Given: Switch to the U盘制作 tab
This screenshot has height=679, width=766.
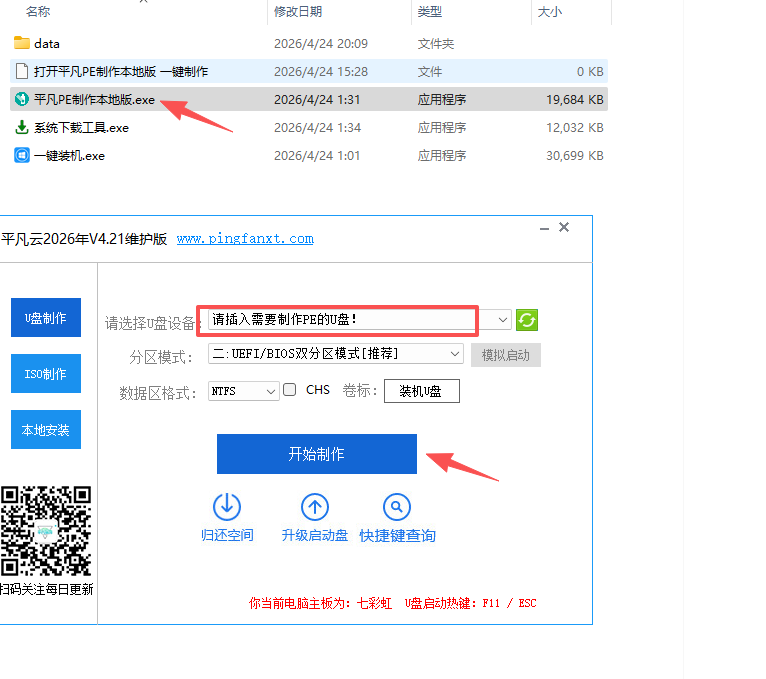Looking at the screenshot, I should [46, 318].
